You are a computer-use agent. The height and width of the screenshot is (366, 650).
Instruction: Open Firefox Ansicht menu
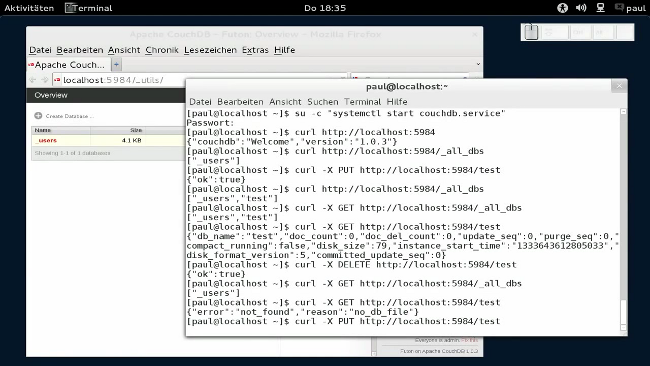click(x=124, y=50)
